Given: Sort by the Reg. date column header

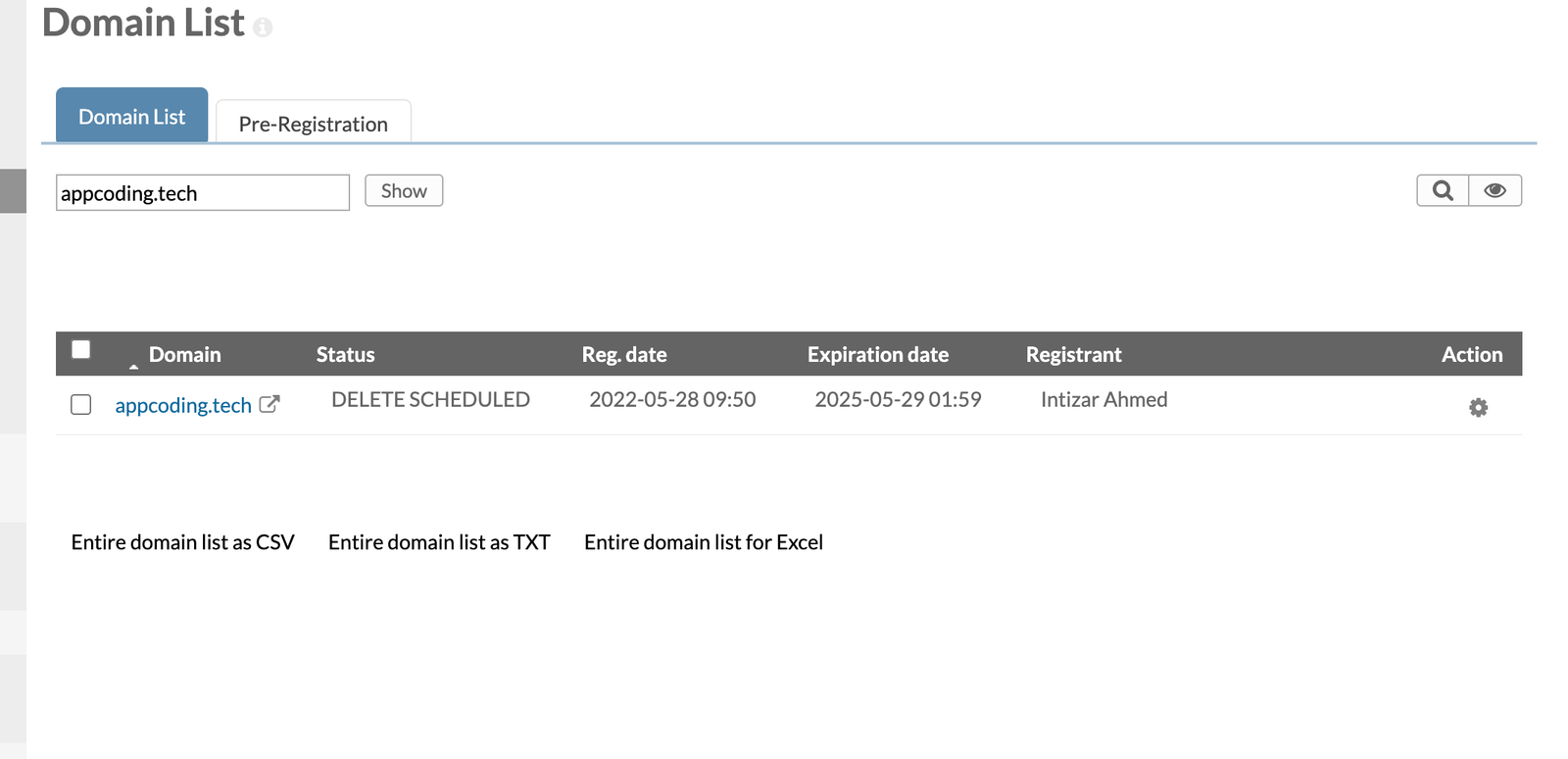Looking at the screenshot, I should pyautogui.click(x=624, y=354).
